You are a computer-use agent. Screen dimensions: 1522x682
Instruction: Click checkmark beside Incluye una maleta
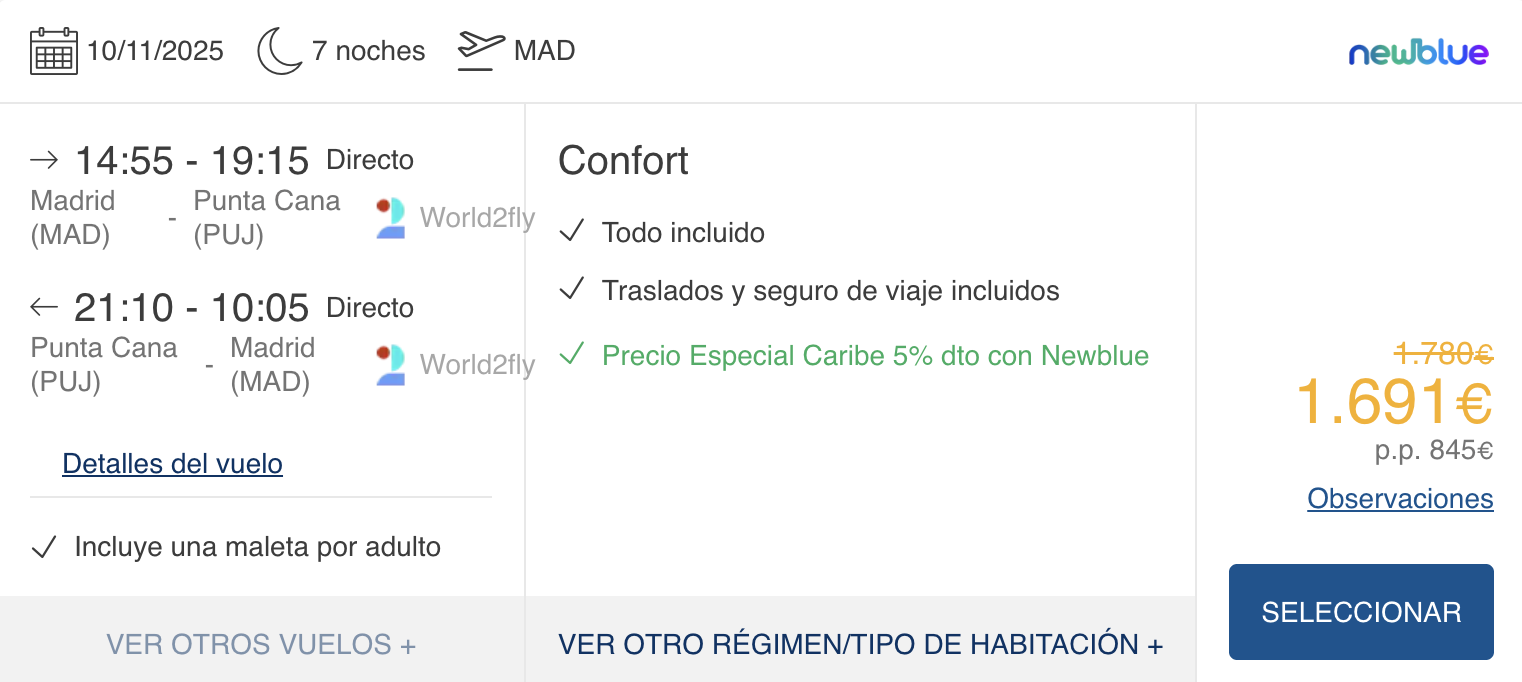[x=44, y=547]
